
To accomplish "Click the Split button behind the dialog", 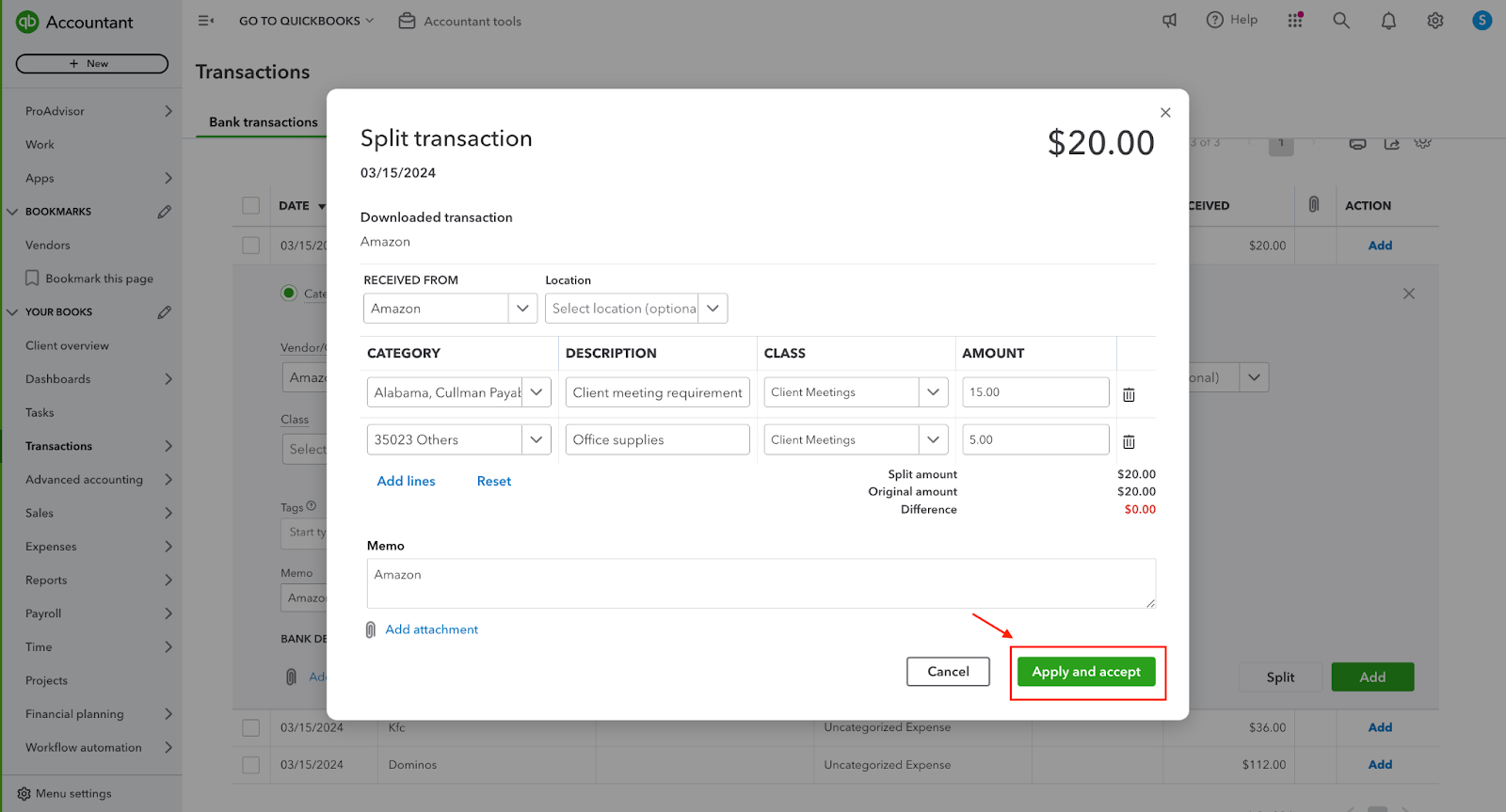I will (1280, 677).
